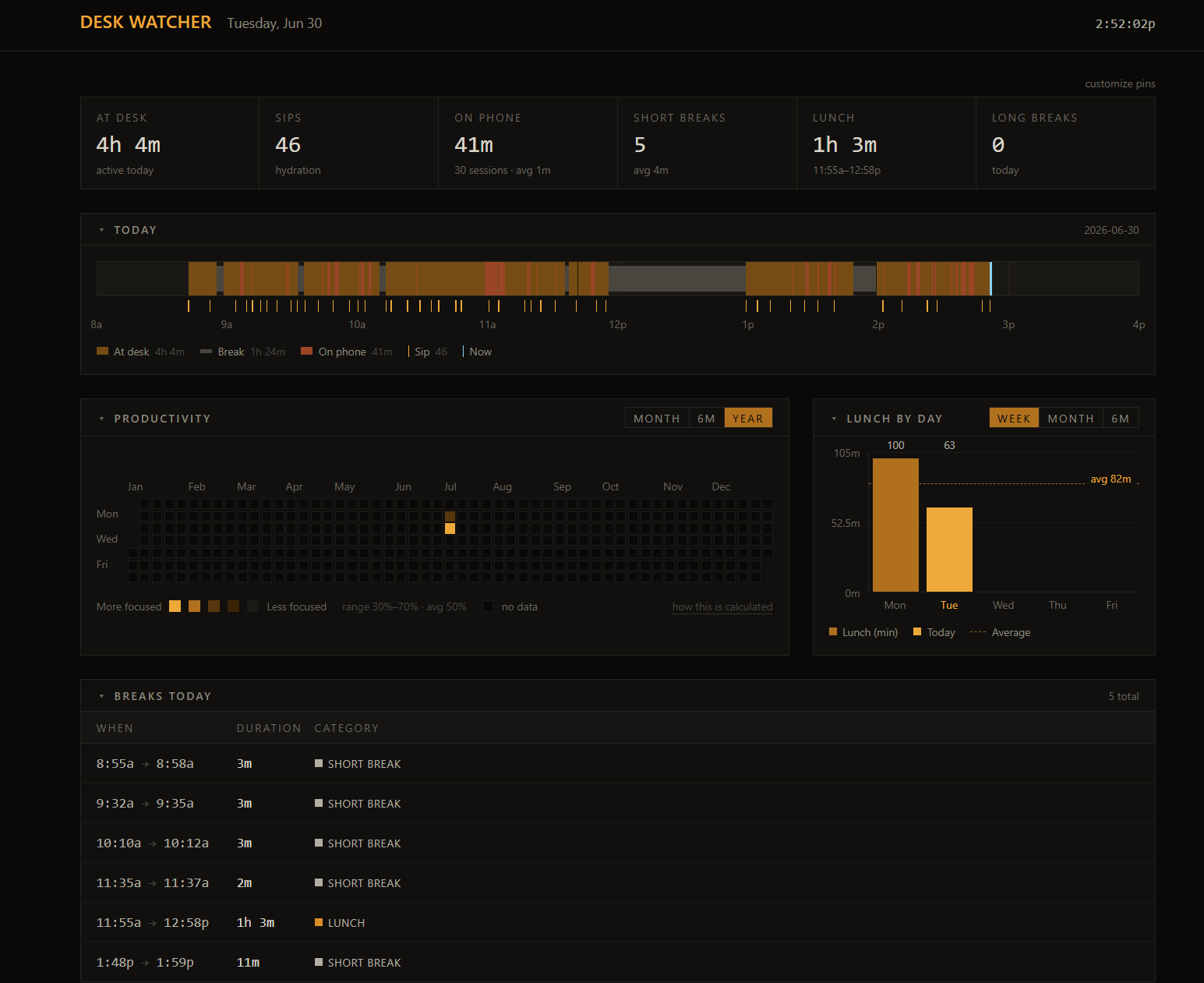Click the highlighted heatmap cell for today
The width and height of the screenshot is (1204, 983).
coord(450,529)
